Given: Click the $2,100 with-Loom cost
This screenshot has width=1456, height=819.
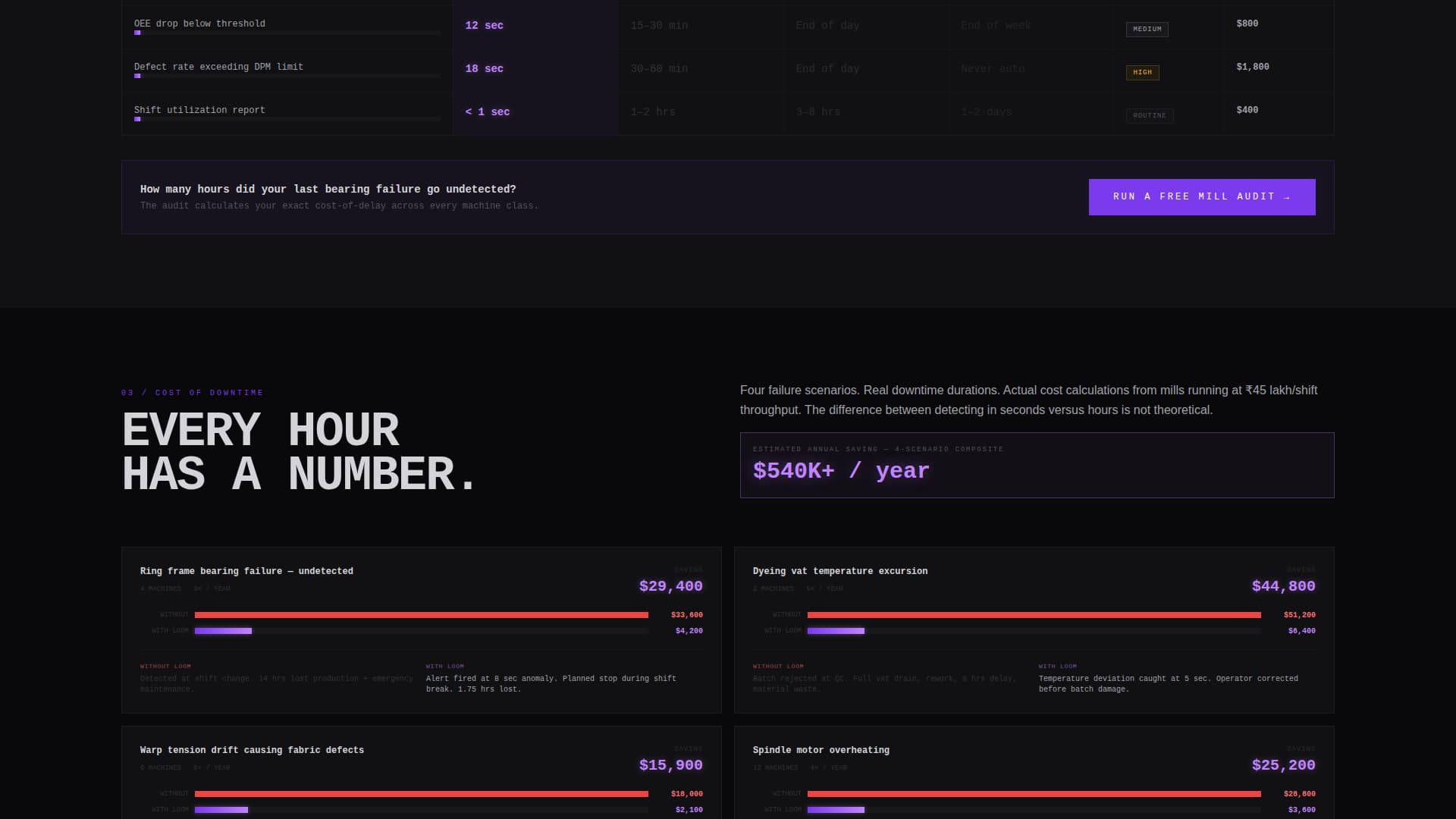Looking at the screenshot, I should click(689, 810).
